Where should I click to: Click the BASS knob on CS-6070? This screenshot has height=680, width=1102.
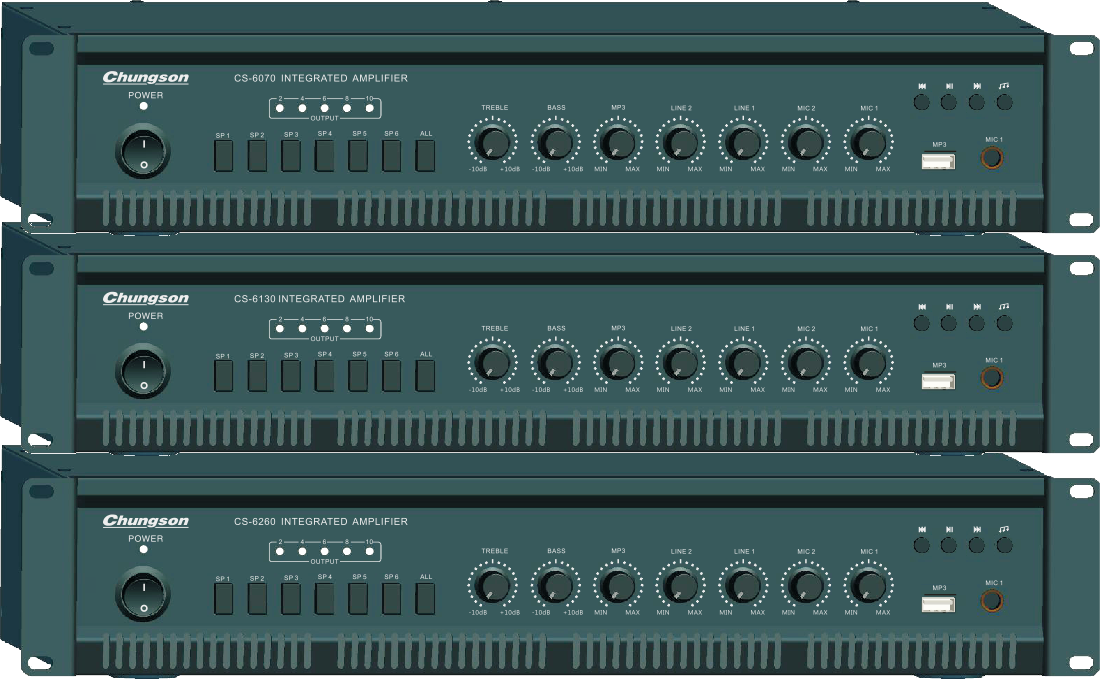click(x=555, y=143)
